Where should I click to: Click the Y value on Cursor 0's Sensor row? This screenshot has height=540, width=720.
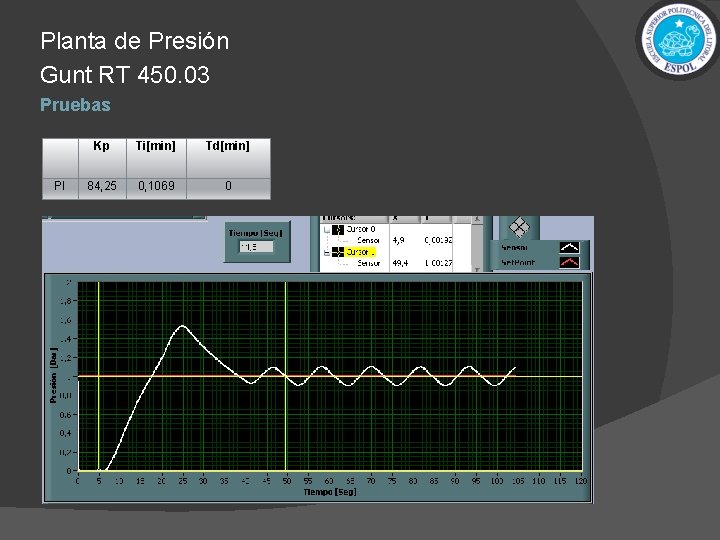pyautogui.click(x=438, y=240)
